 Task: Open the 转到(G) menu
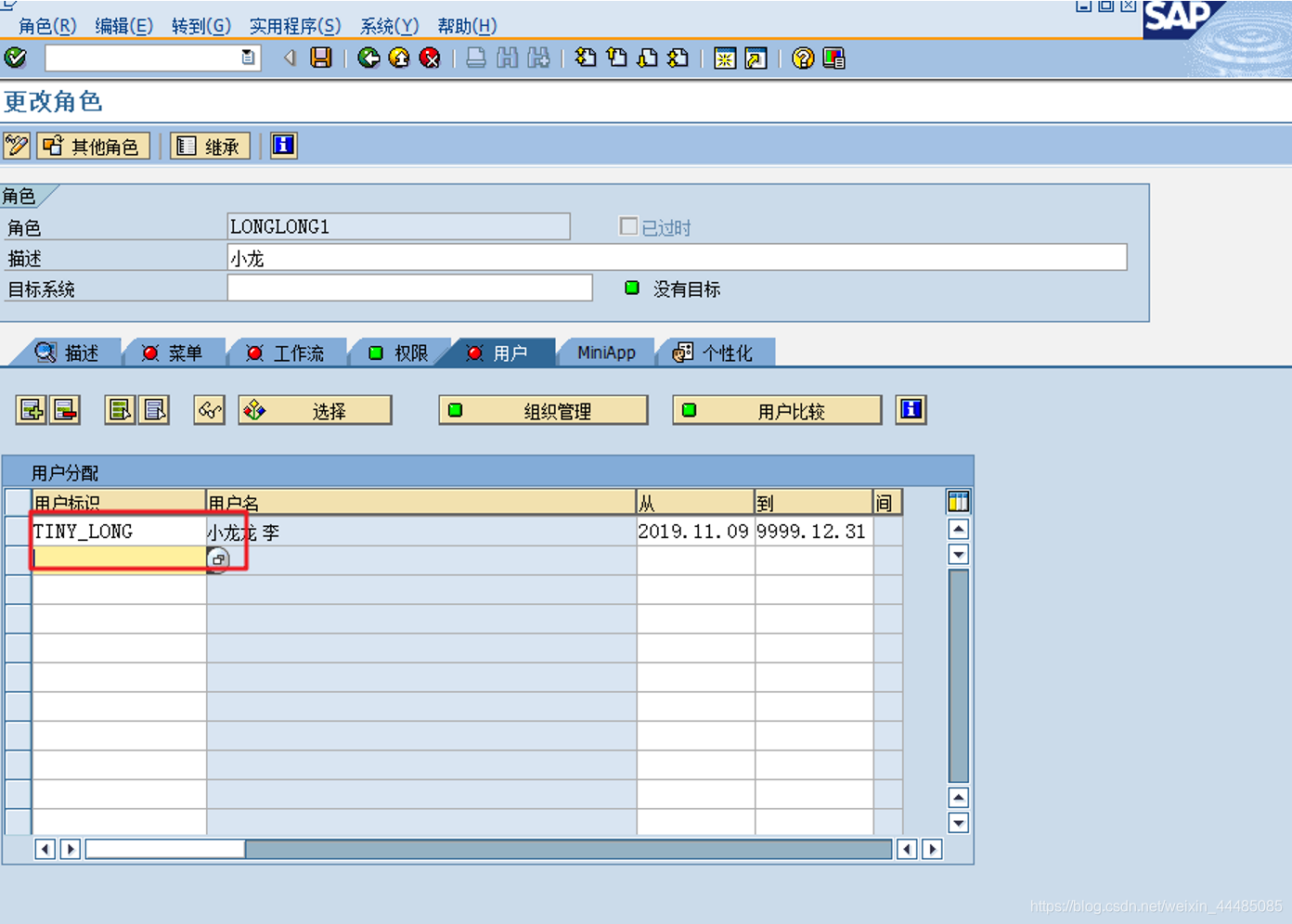(200, 26)
